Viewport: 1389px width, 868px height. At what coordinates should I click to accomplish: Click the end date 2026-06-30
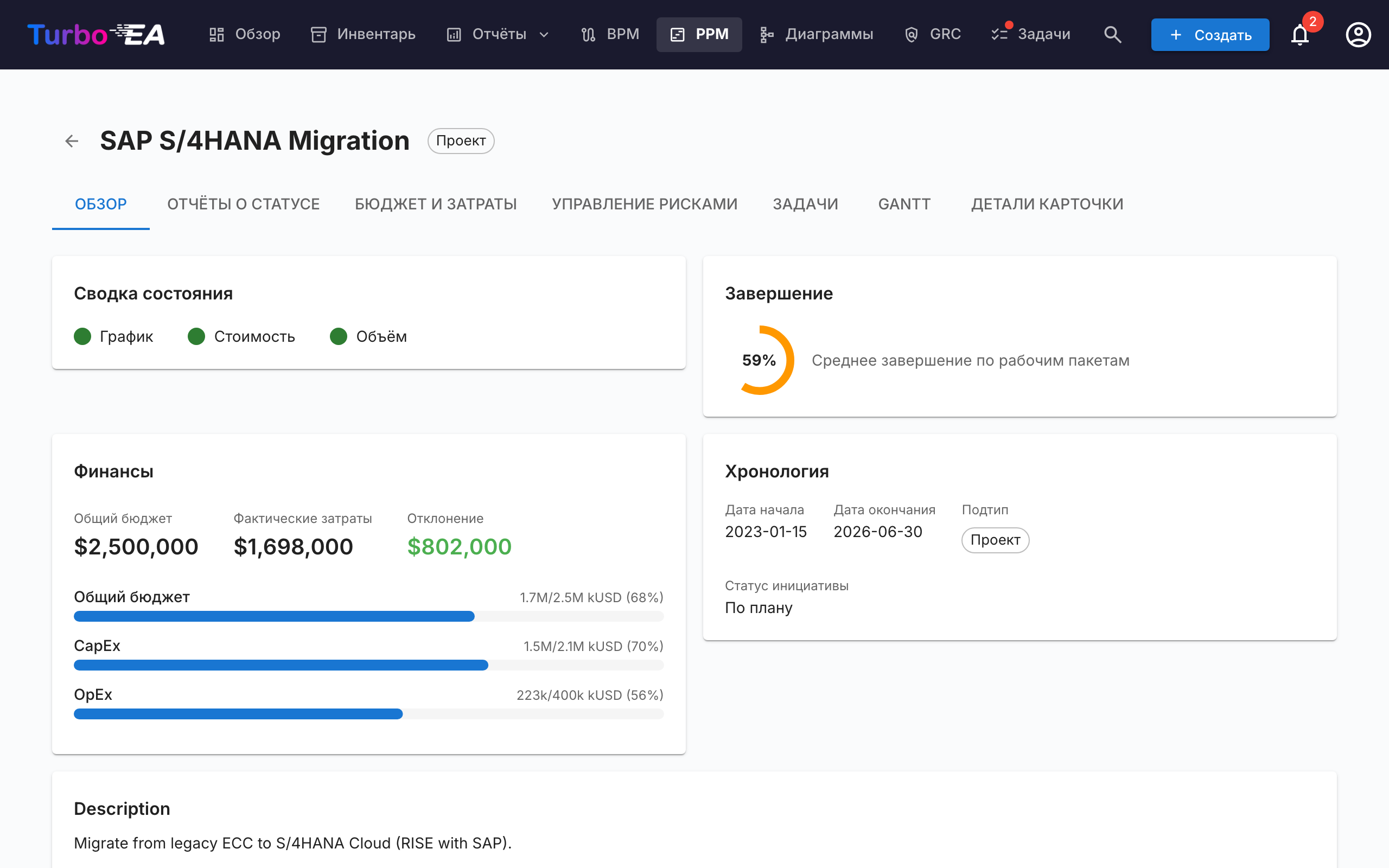pyautogui.click(x=877, y=532)
